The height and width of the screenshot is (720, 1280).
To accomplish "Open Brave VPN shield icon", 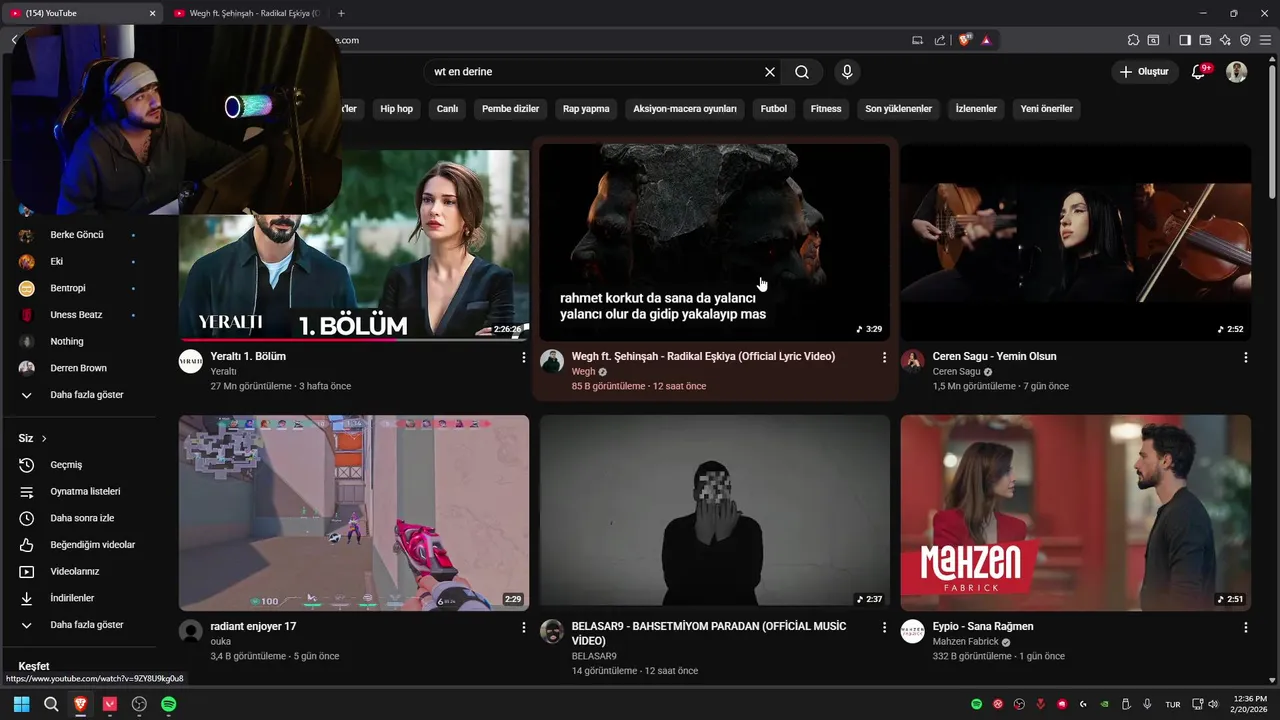I will [x=1245, y=40].
